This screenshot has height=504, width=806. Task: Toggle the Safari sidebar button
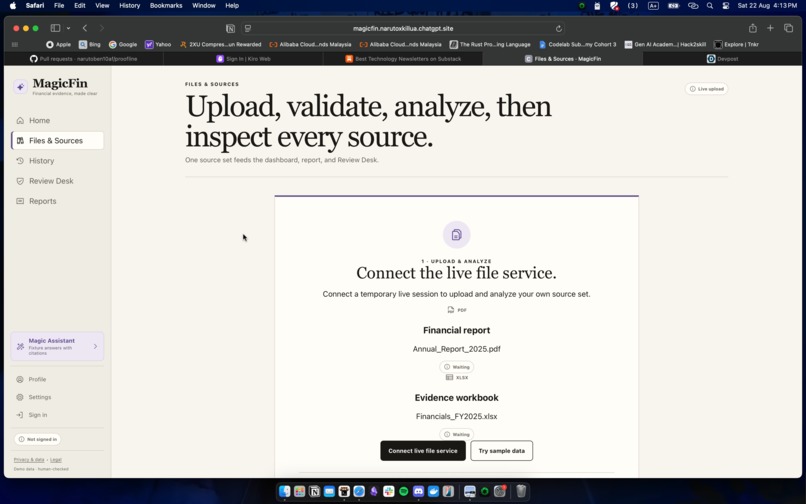tap(55, 28)
